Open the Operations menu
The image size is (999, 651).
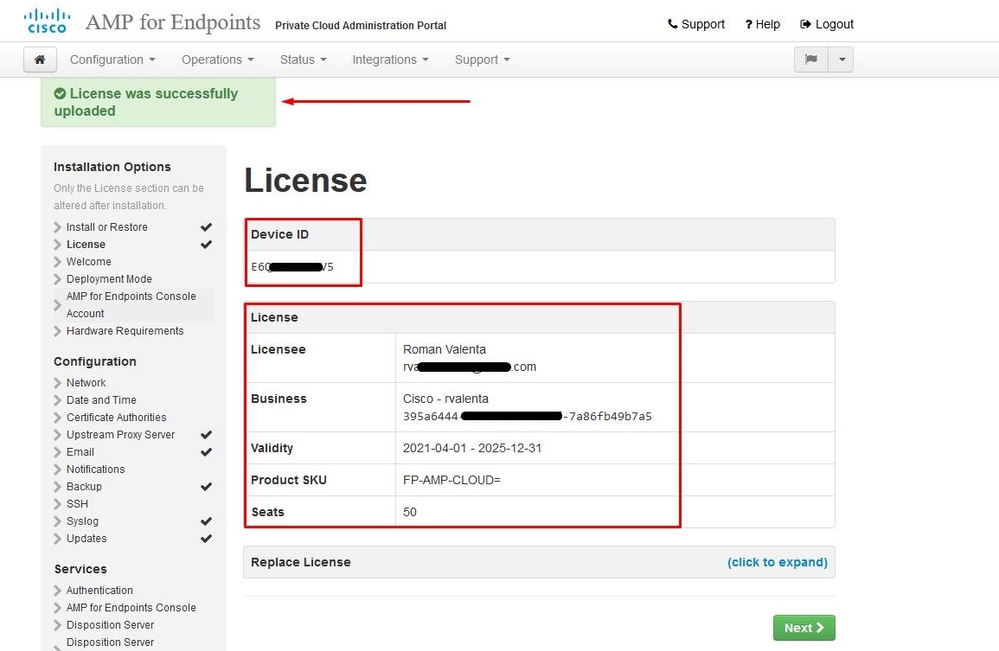(x=217, y=60)
